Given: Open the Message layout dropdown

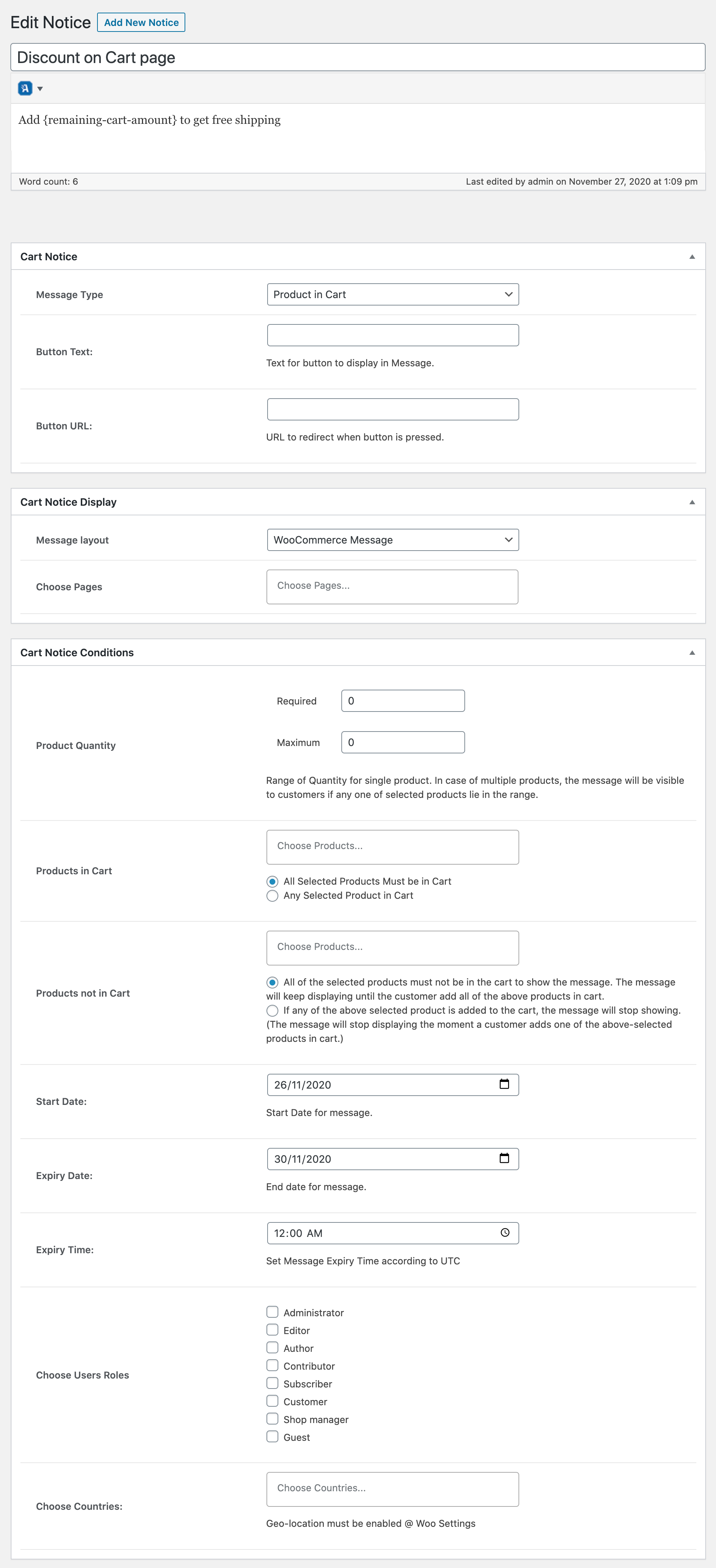Looking at the screenshot, I should tap(392, 539).
